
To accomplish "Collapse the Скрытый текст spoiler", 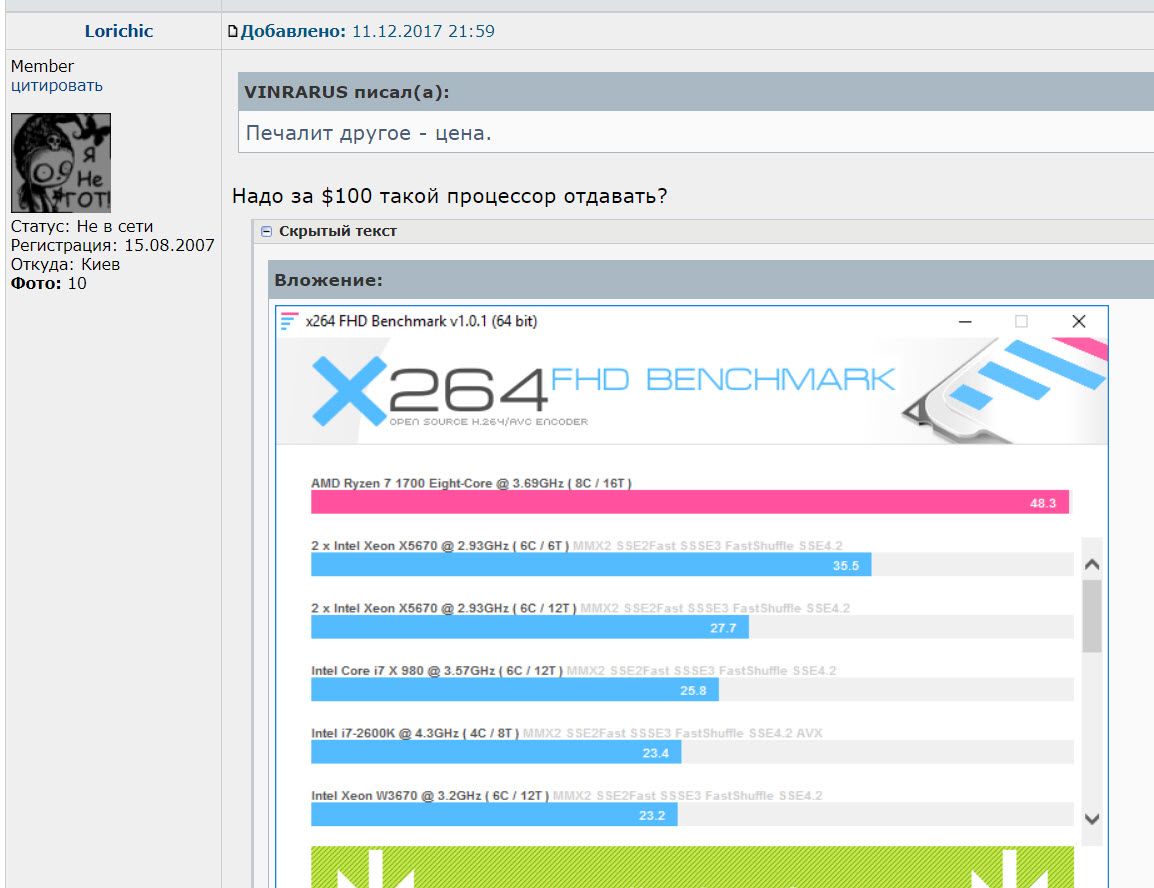I will (x=266, y=231).
